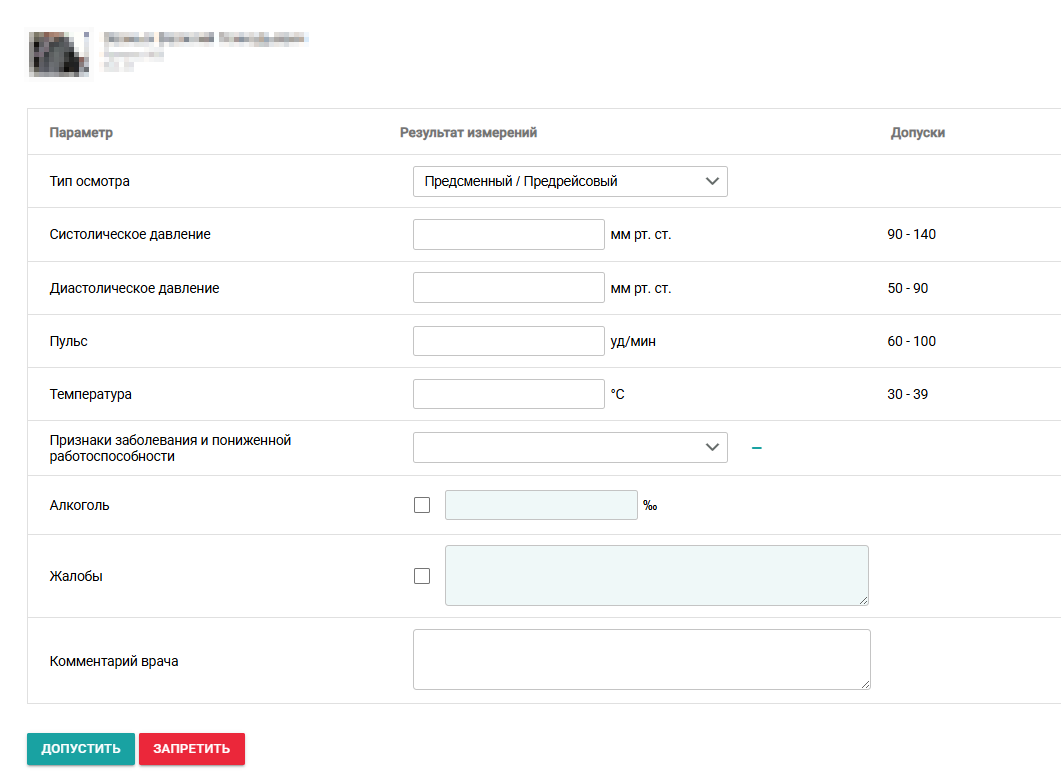
Task: Click the 30 - 39 tolerance value
Action: pyautogui.click(x=907, y=394)
